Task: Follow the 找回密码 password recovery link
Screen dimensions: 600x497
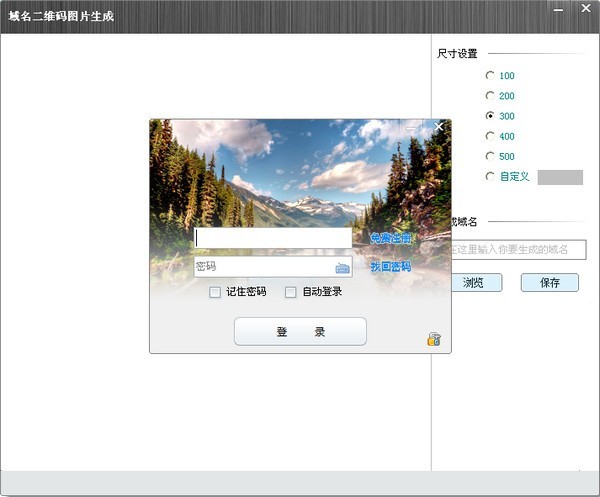Action: point(390,267)
